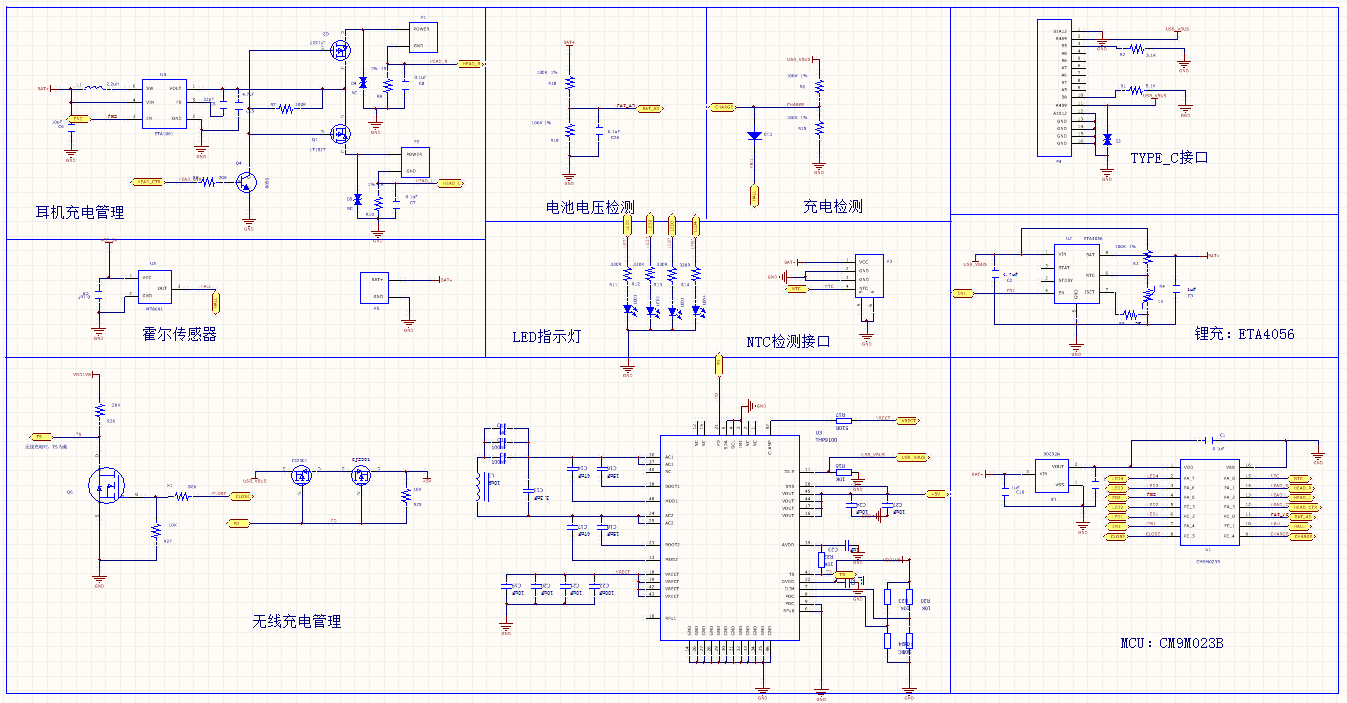1347x703 pixels.
Task: Select the MT8661 hall sensor IC
Action: (155, 286)
